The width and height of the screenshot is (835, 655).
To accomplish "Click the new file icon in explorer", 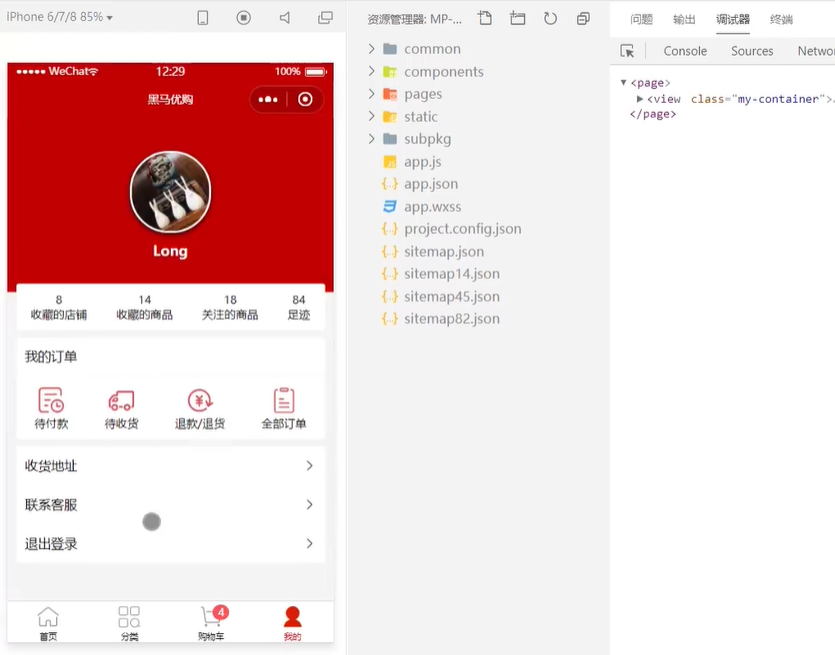I will pyautogui.click(x=485, y=18).
